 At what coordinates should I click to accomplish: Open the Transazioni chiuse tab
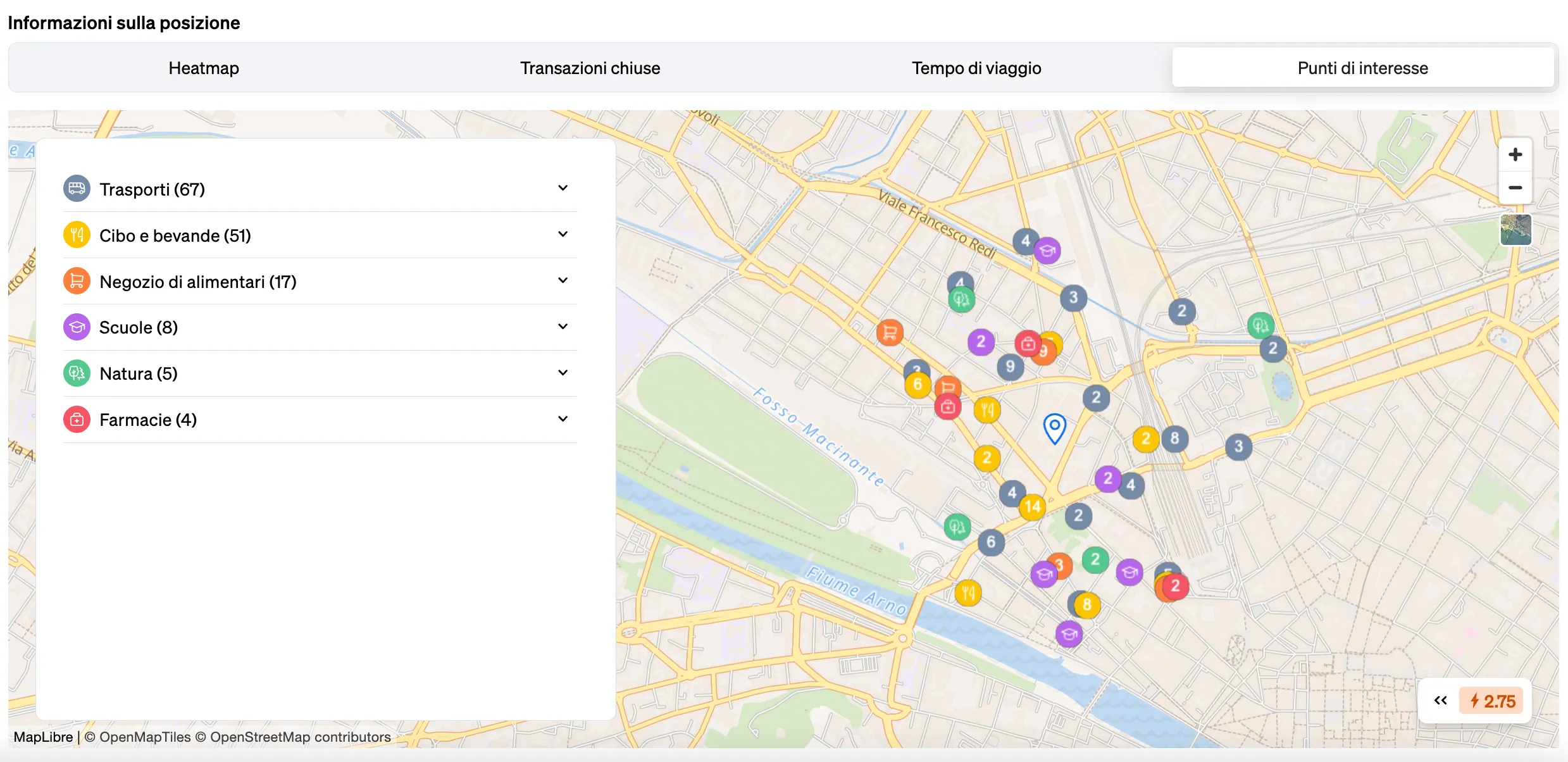pos(590,68)
